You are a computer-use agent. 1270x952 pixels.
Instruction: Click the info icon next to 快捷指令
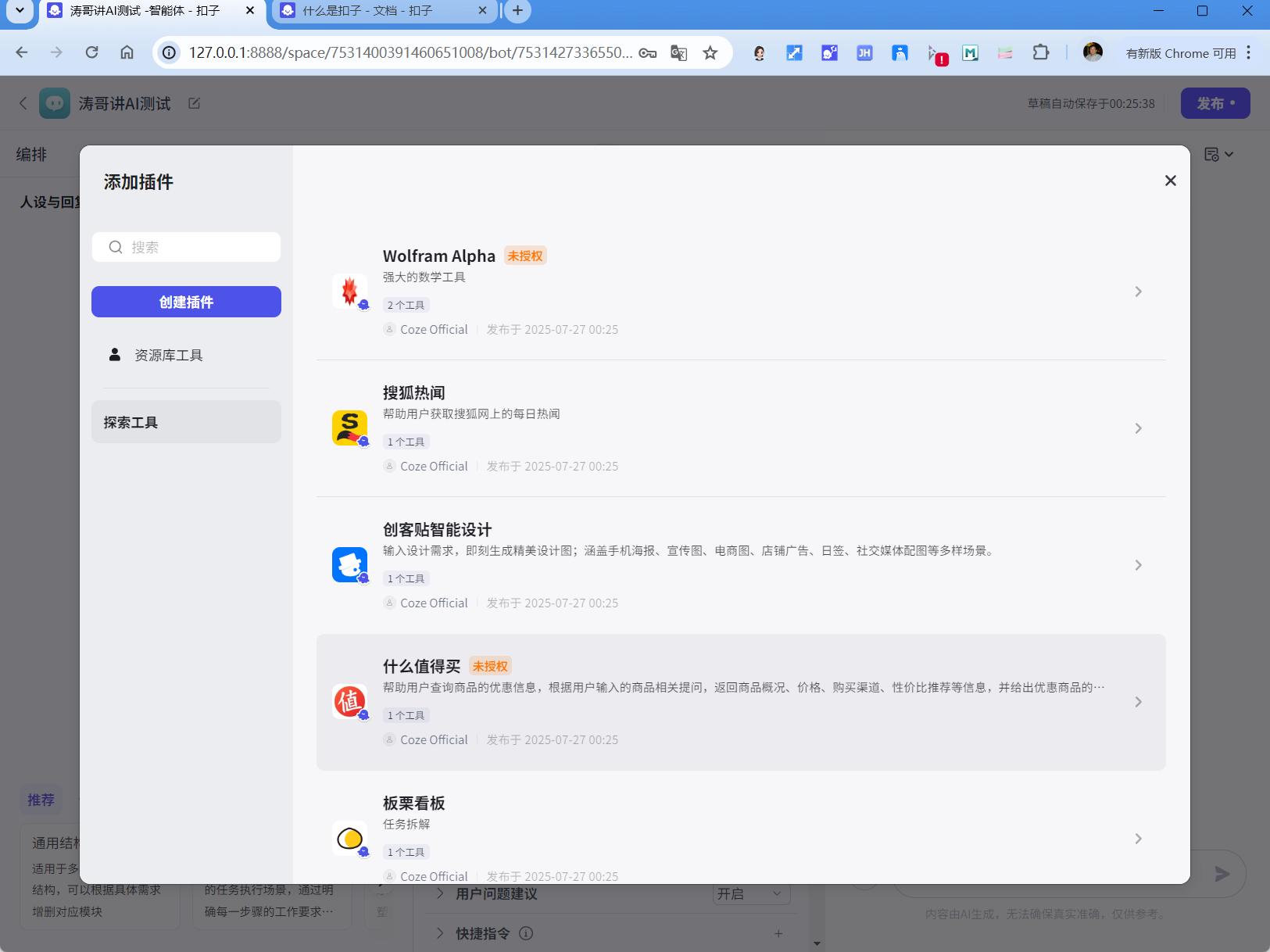tap(526, 933)
